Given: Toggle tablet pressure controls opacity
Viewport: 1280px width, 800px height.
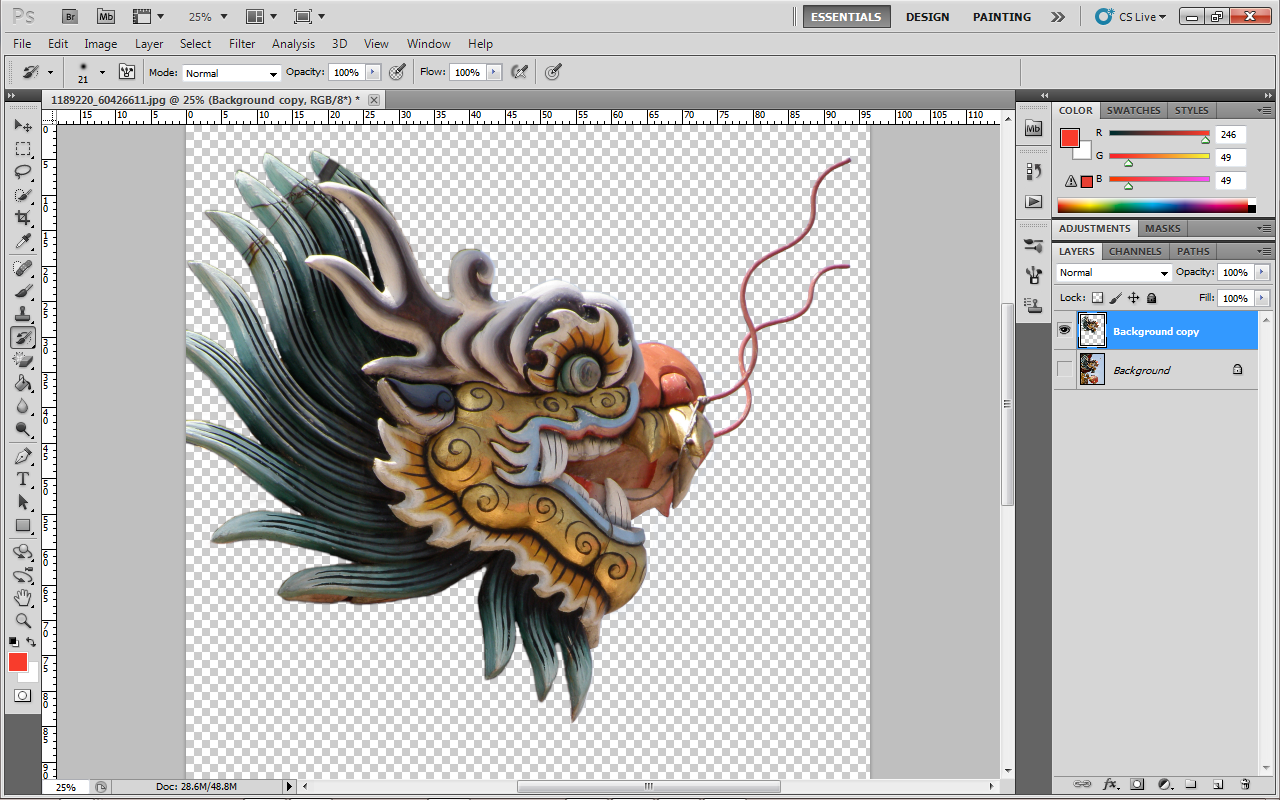Looking at the screenshot, I should (397, 72).
